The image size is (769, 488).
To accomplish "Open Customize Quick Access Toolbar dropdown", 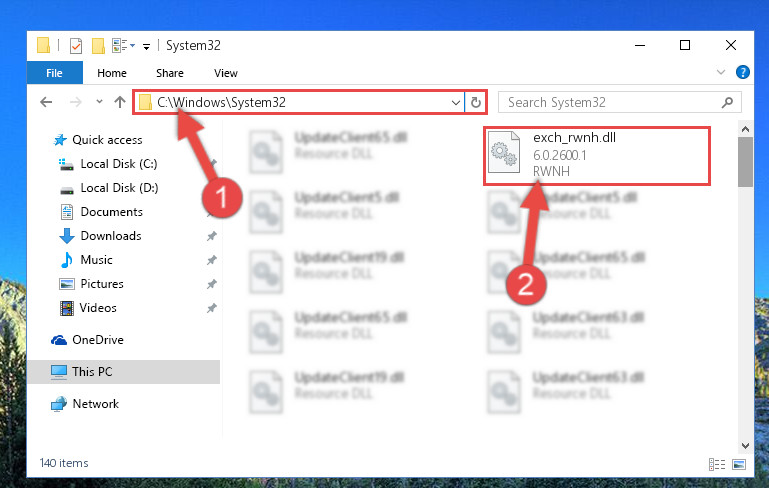I will click(146, 47).
